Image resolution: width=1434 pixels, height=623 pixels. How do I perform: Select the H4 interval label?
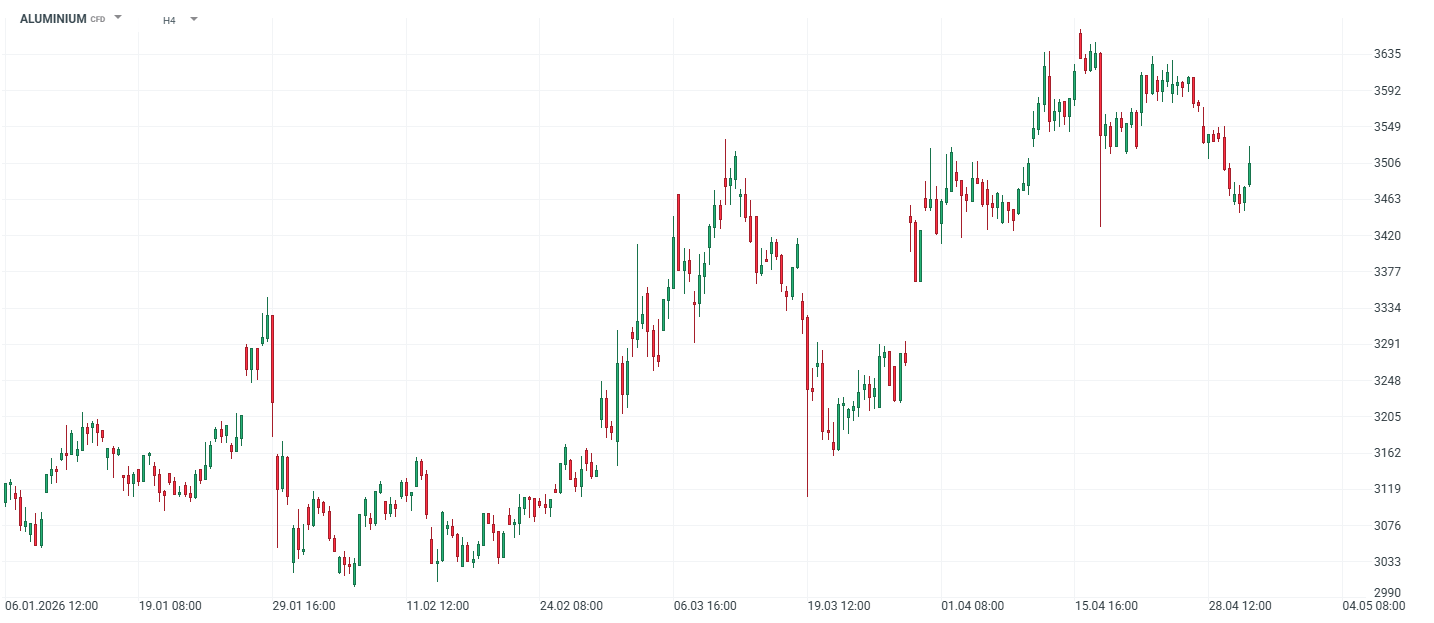(169, 20)
